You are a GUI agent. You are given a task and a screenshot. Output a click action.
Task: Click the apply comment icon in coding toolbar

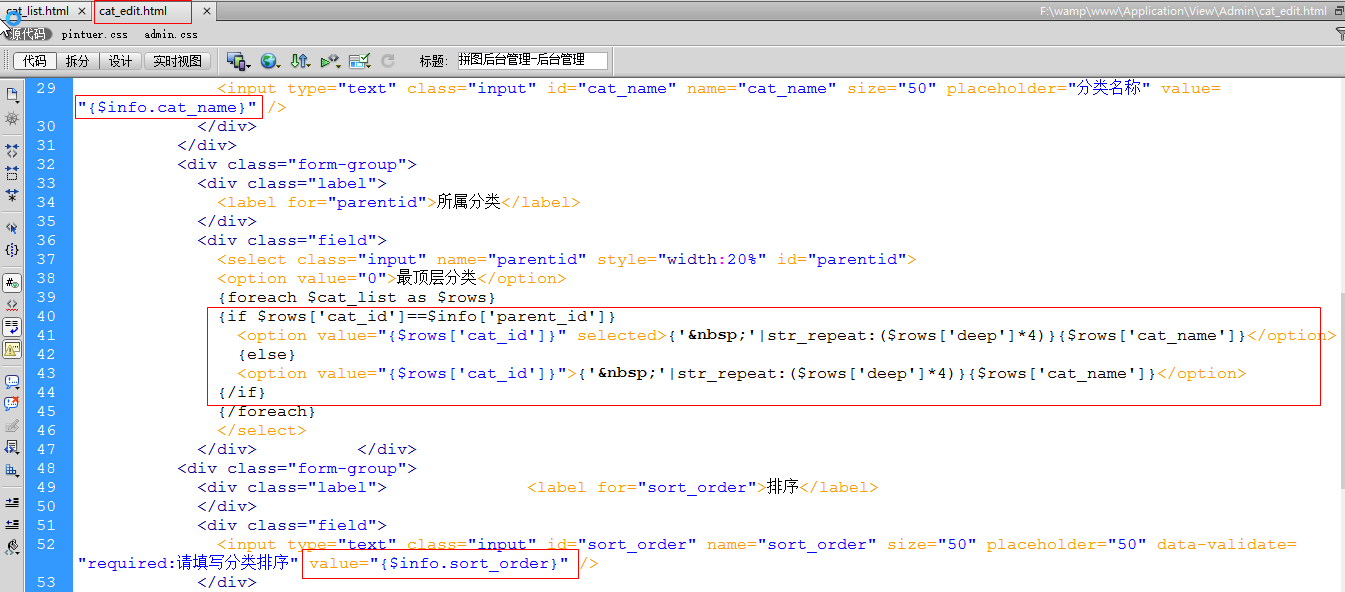(12, 383)
